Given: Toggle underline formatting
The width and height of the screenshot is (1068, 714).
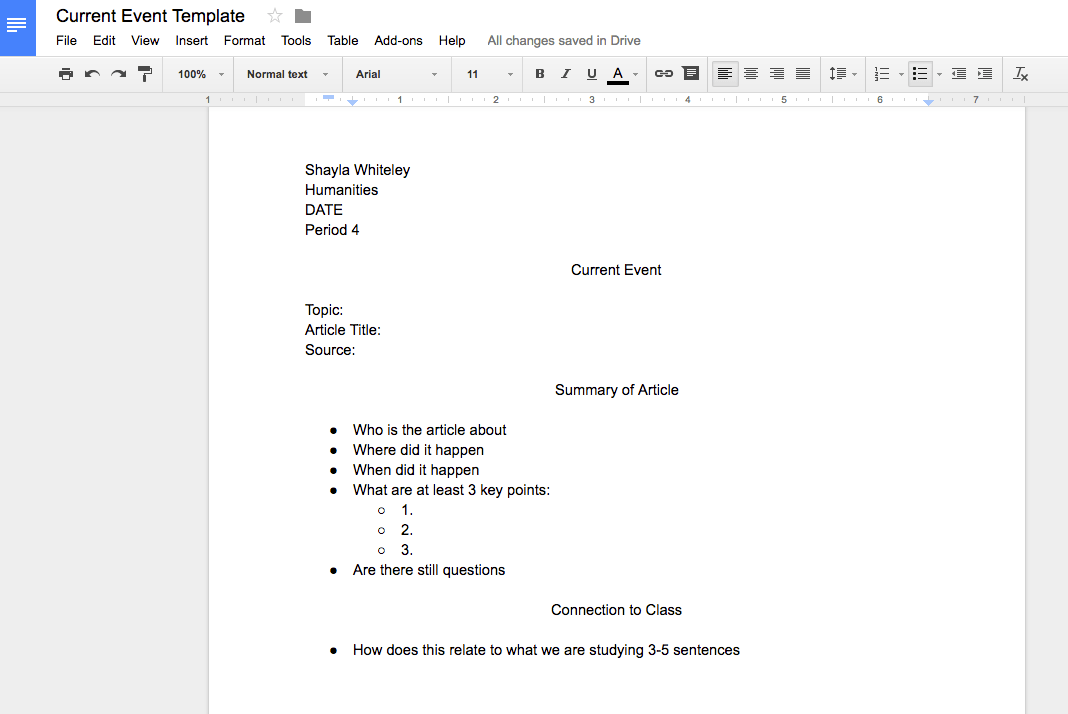Looking at the screenshot, I should 592,74.
